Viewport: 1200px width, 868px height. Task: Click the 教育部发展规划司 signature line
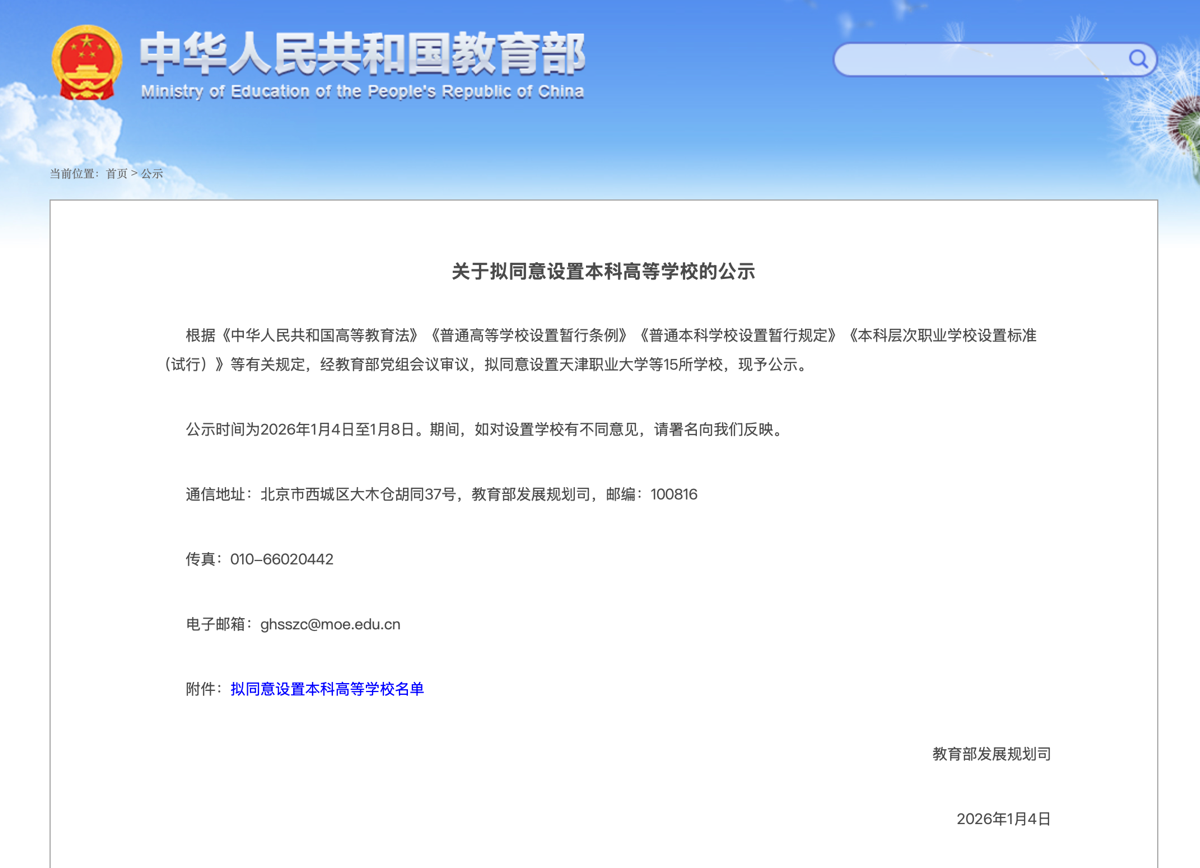pos(991,754)
